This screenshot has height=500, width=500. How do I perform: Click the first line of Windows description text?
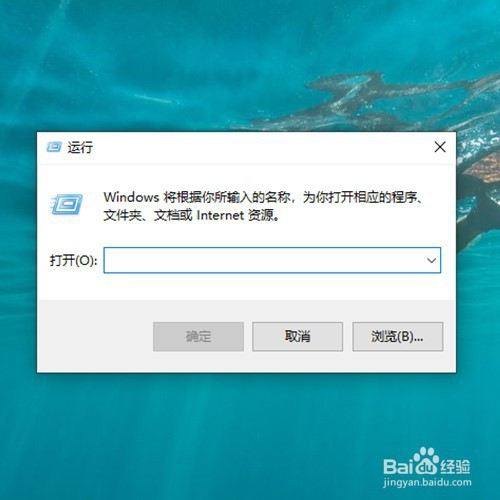(x=263, y=197)
